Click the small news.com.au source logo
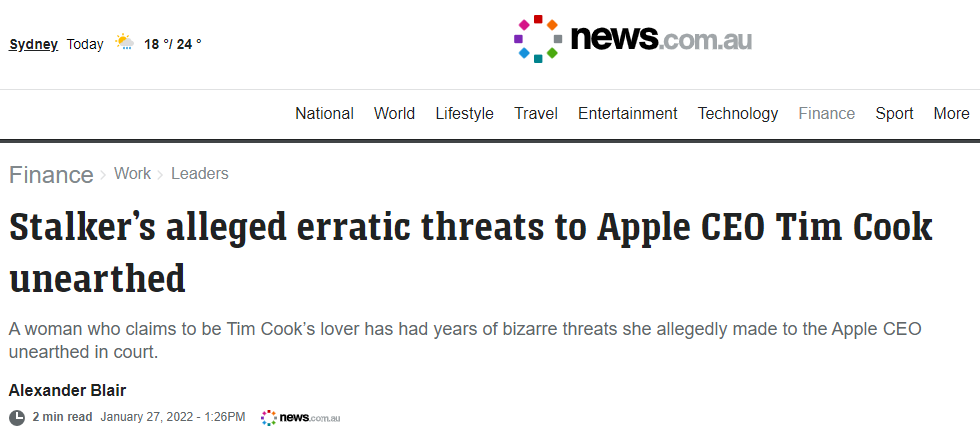Screen dimensions: 980x439 click(x=301, y=417)
